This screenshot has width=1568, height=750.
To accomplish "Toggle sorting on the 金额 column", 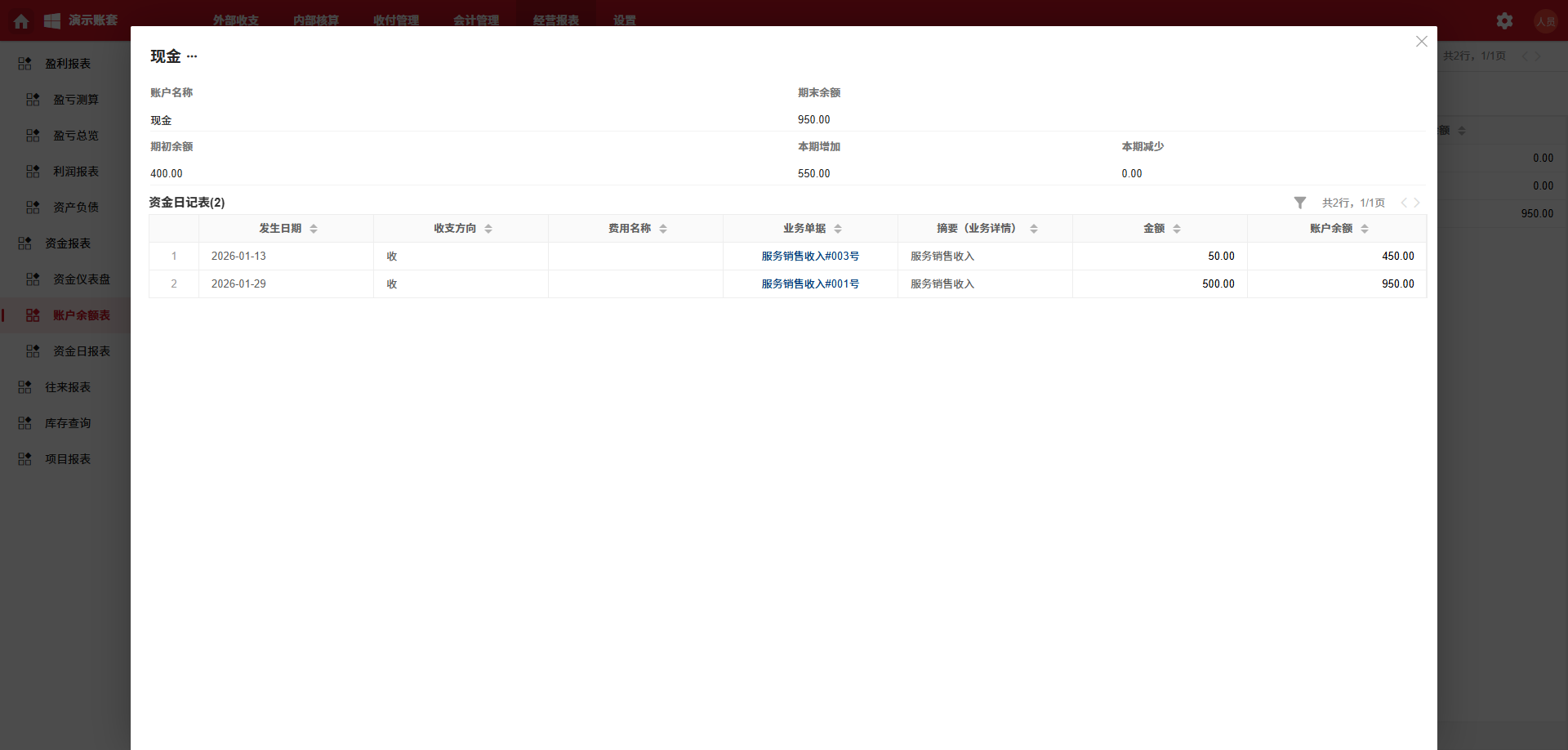I will [1177, 229].
